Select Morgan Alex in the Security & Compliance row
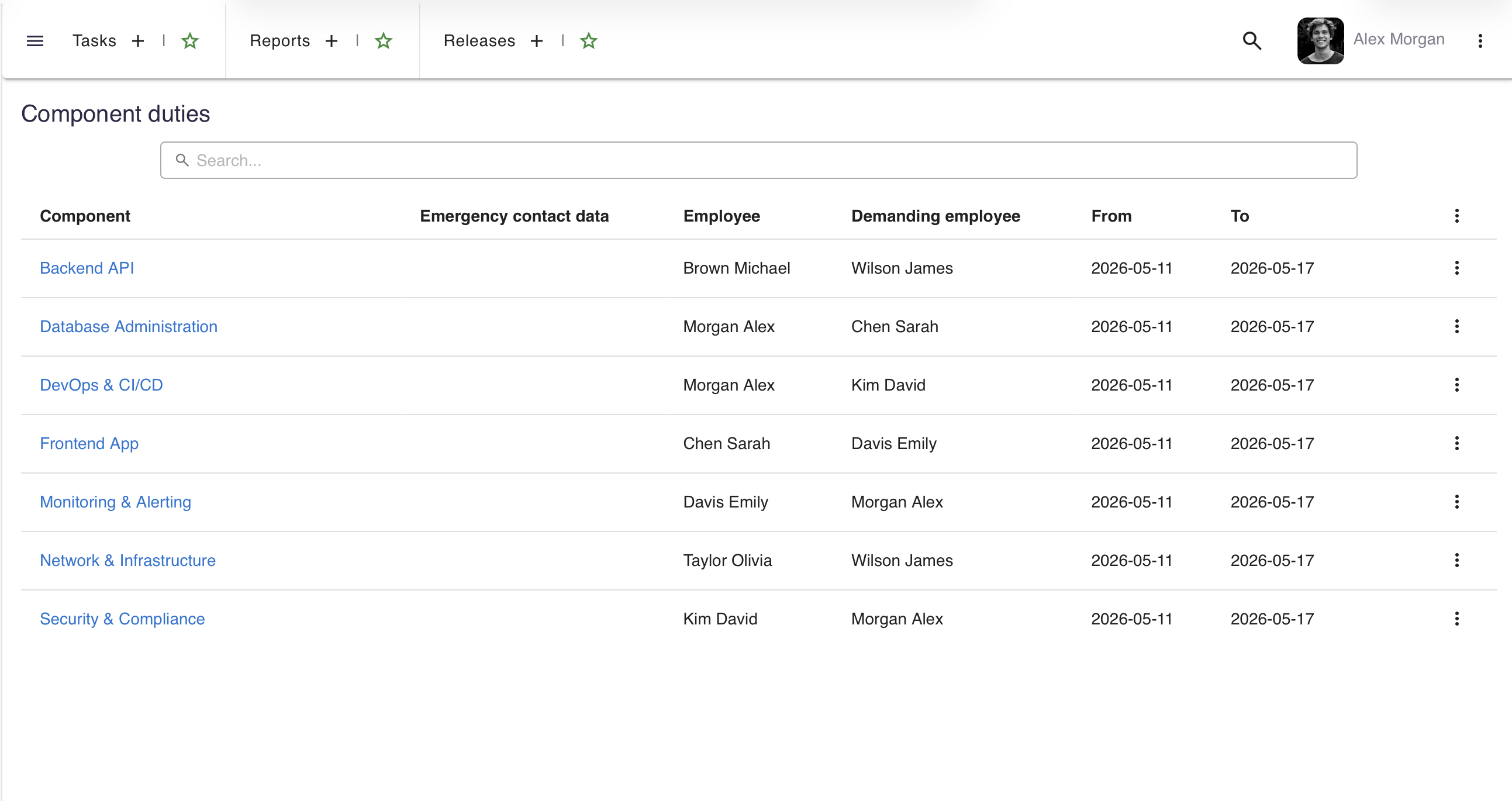This screenshot has width=1512, height=801. point(897,619)
